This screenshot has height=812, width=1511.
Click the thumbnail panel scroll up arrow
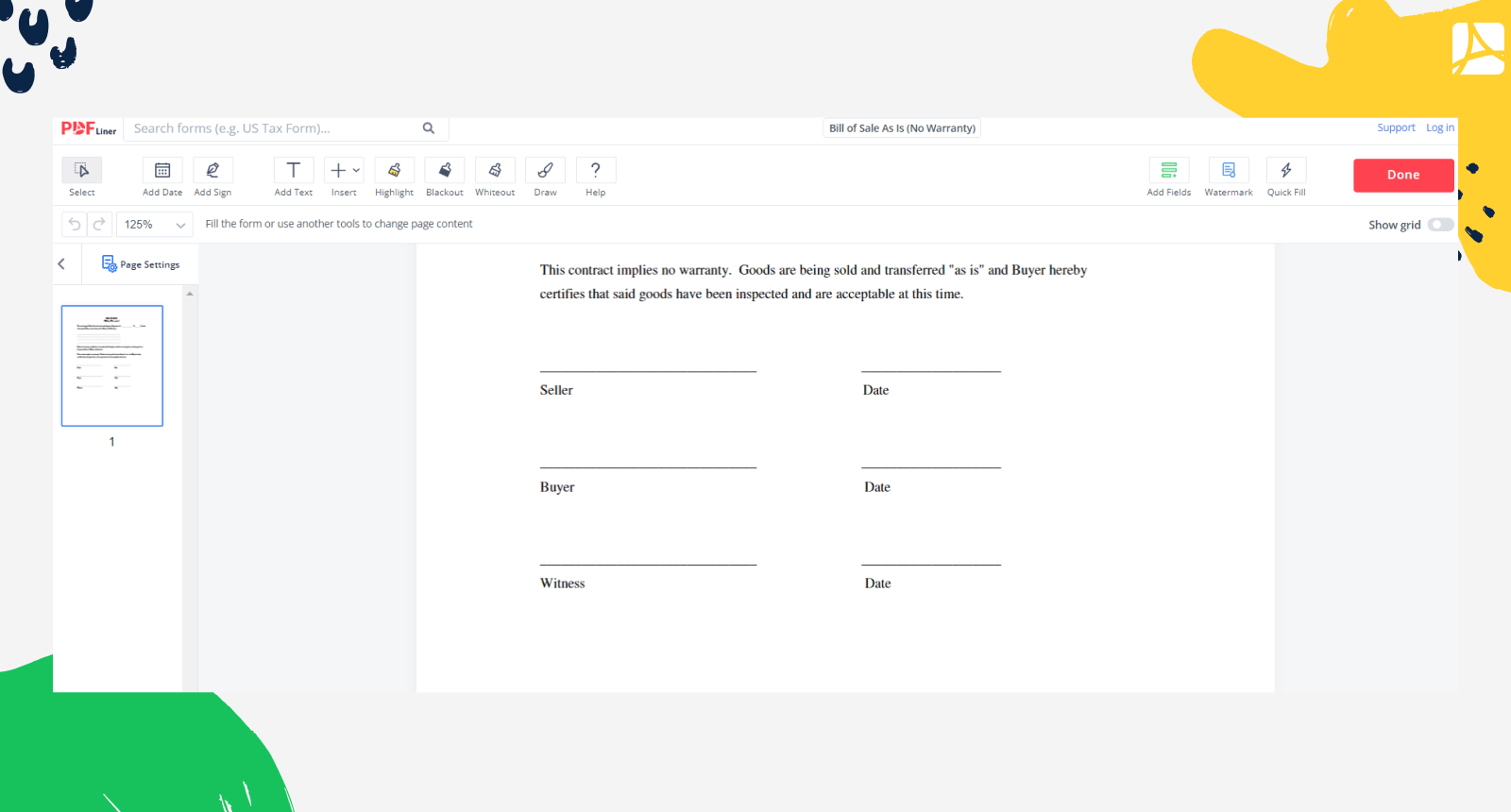point(190,294)
